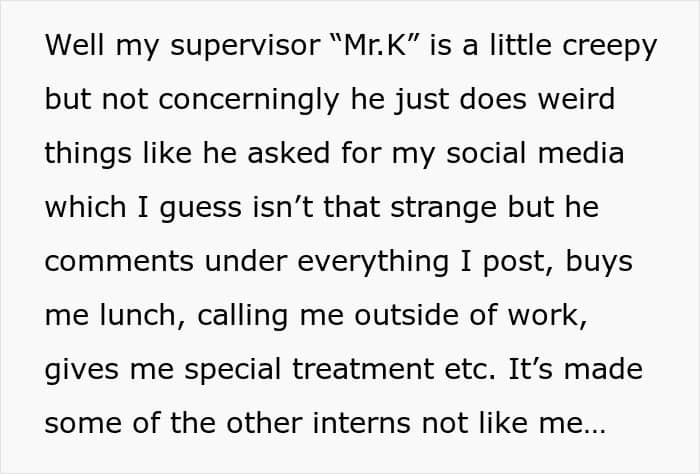Click the word "outside" in sixth line
The width and height of the screenshot is (700, 474).
(406, 315)
